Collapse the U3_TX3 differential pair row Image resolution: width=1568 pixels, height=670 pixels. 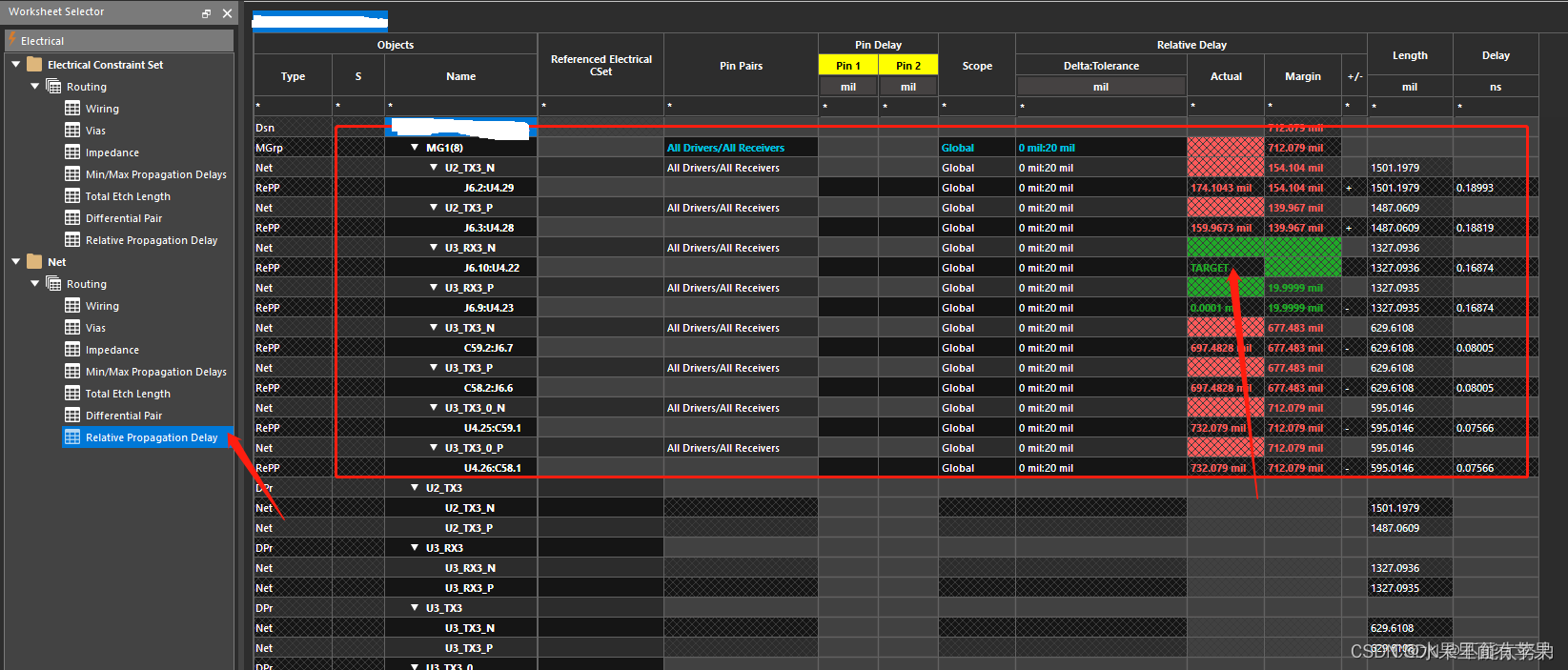415,608
